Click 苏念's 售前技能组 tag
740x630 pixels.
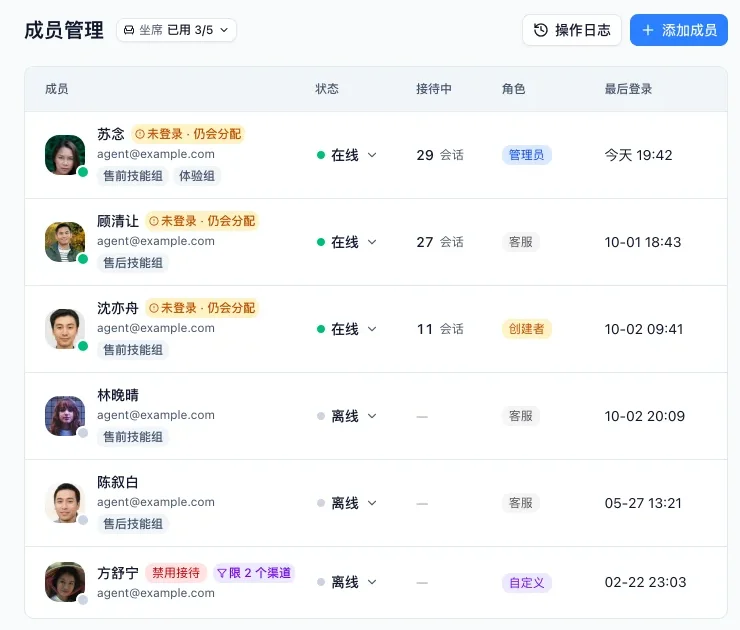tap(133, 176)
